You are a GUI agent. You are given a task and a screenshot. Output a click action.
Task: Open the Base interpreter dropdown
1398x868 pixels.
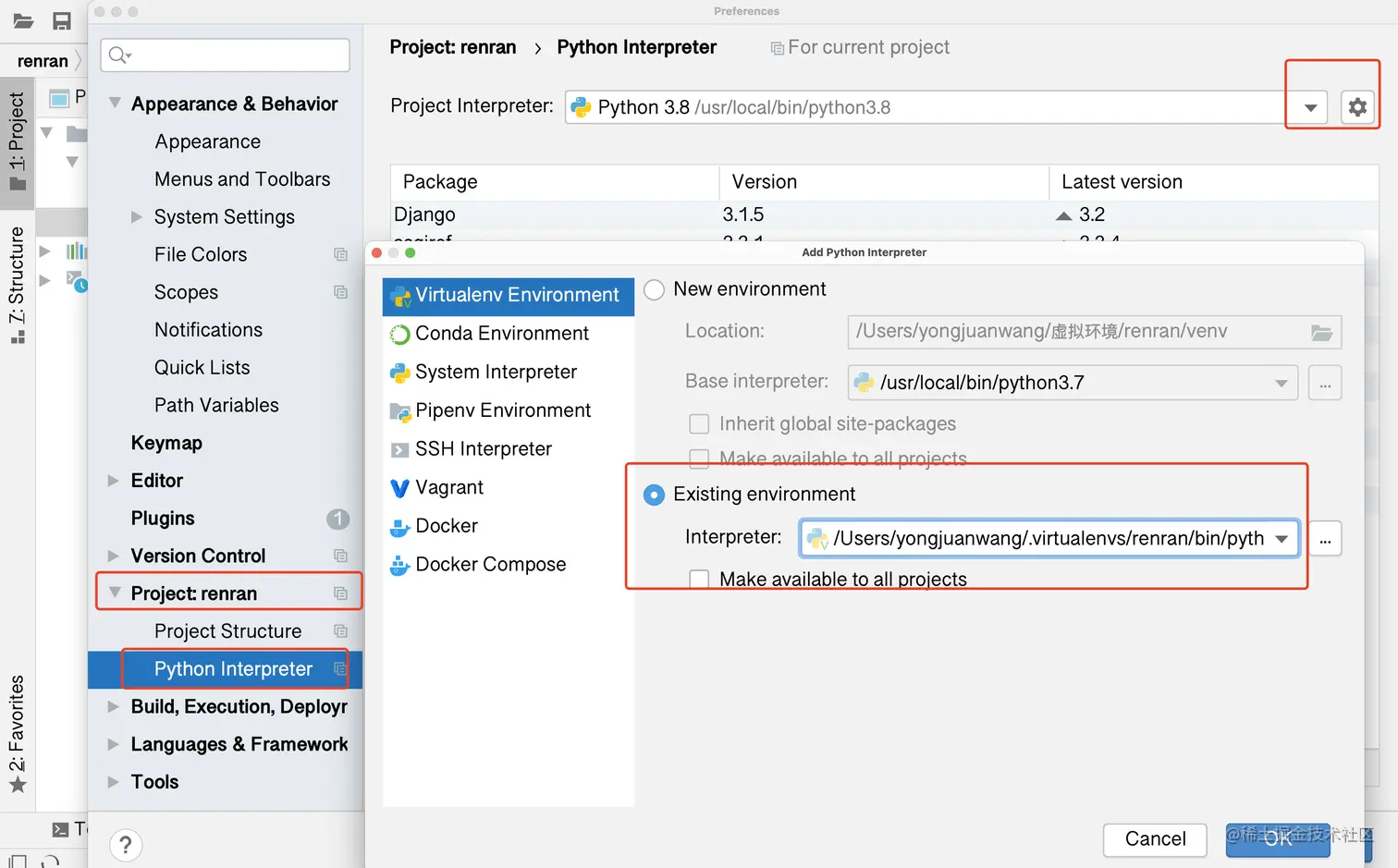coord(1281,383)
